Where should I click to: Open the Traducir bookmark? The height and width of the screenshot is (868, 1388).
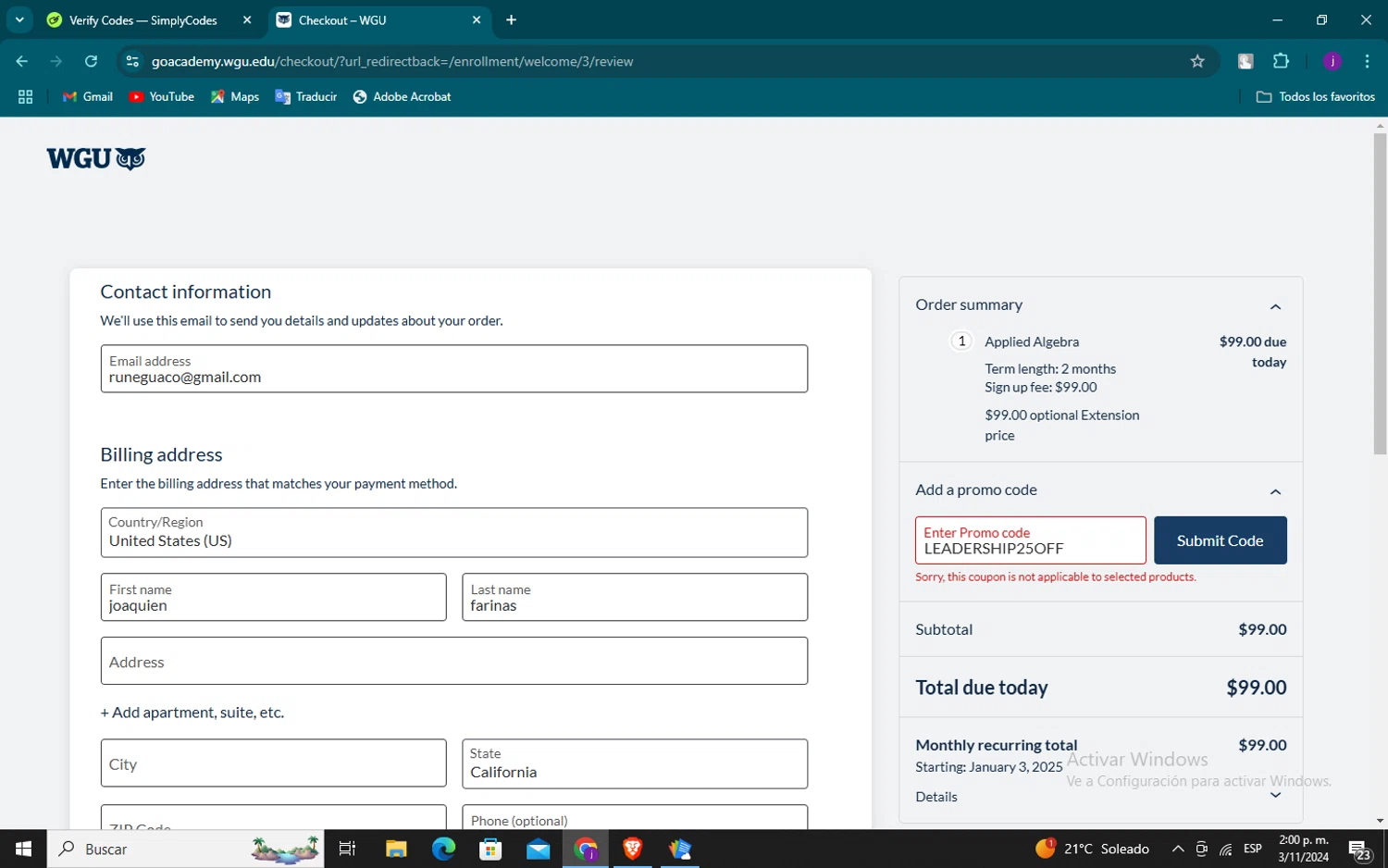coord(305,96)
